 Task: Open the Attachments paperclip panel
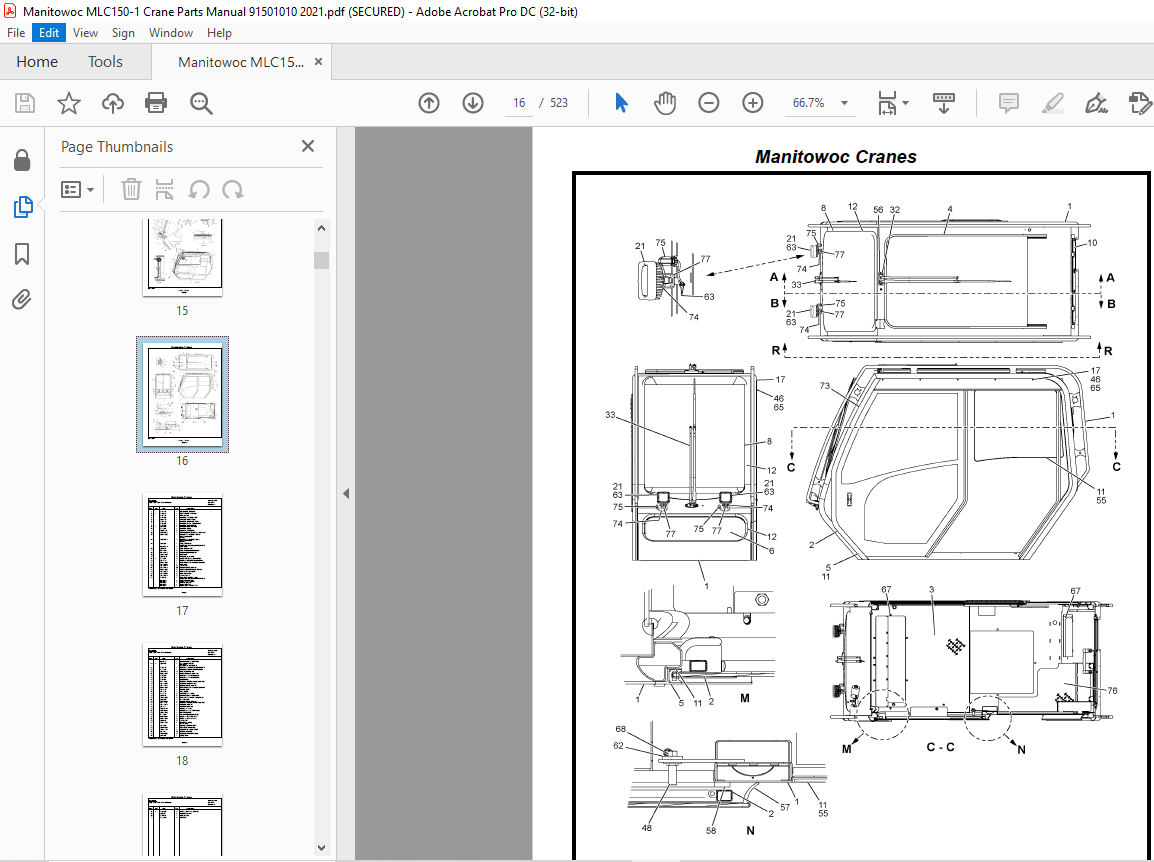[21, 300]
